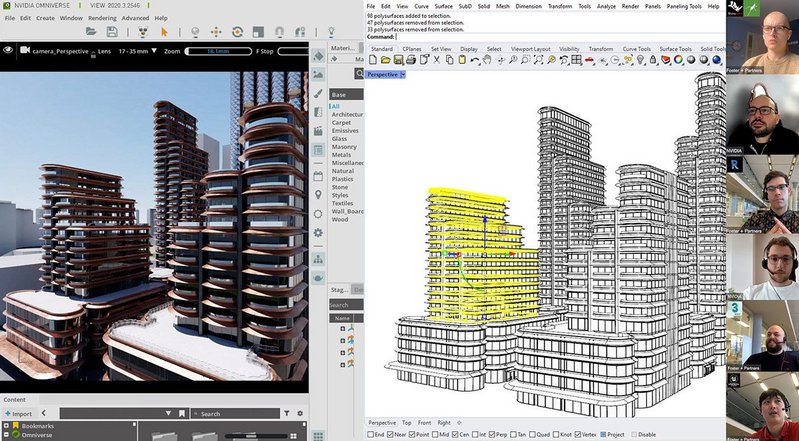Click the blue render sphere icon in Rhino
This screenshot has width=799, height=441.
coord(716,60)
